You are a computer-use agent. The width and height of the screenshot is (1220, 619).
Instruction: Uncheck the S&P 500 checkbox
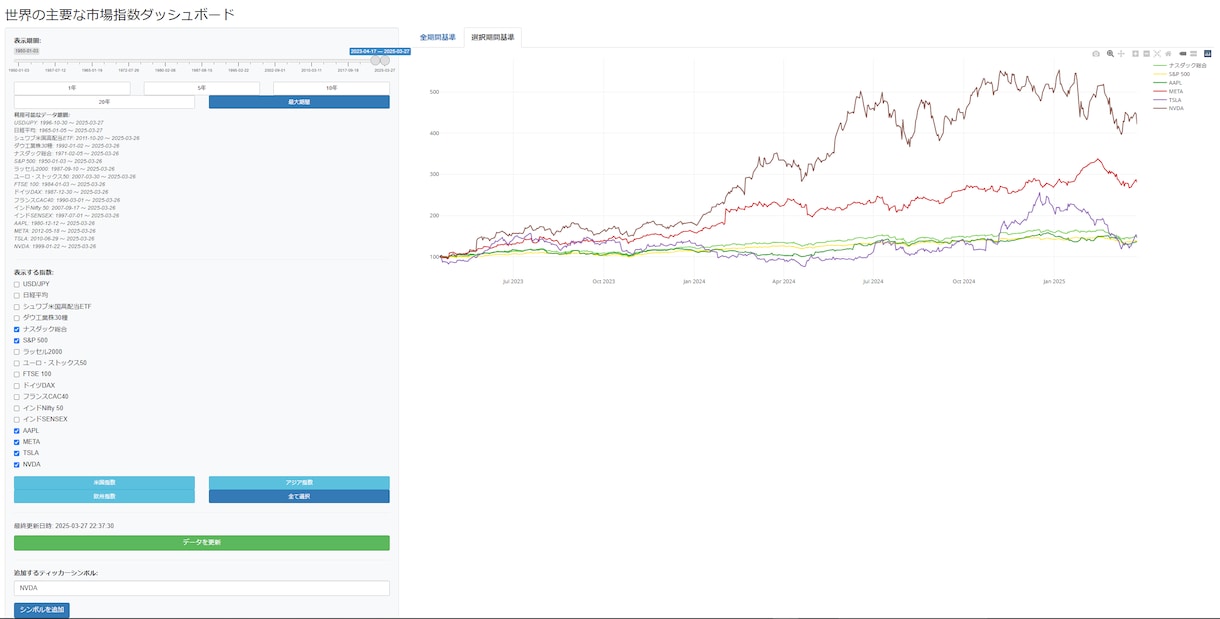(16, 340)
